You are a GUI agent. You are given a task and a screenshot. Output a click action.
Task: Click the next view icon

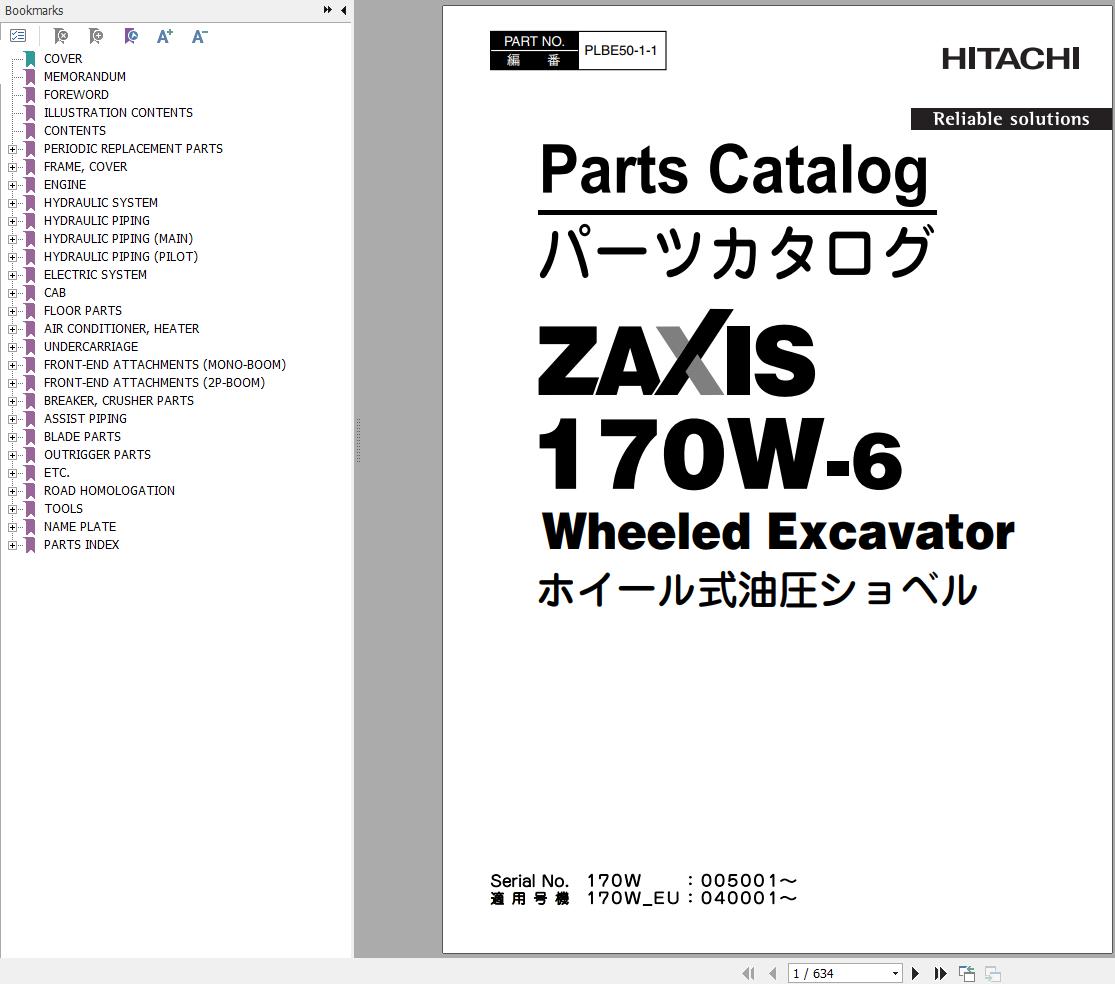click(x=993, y=973)
